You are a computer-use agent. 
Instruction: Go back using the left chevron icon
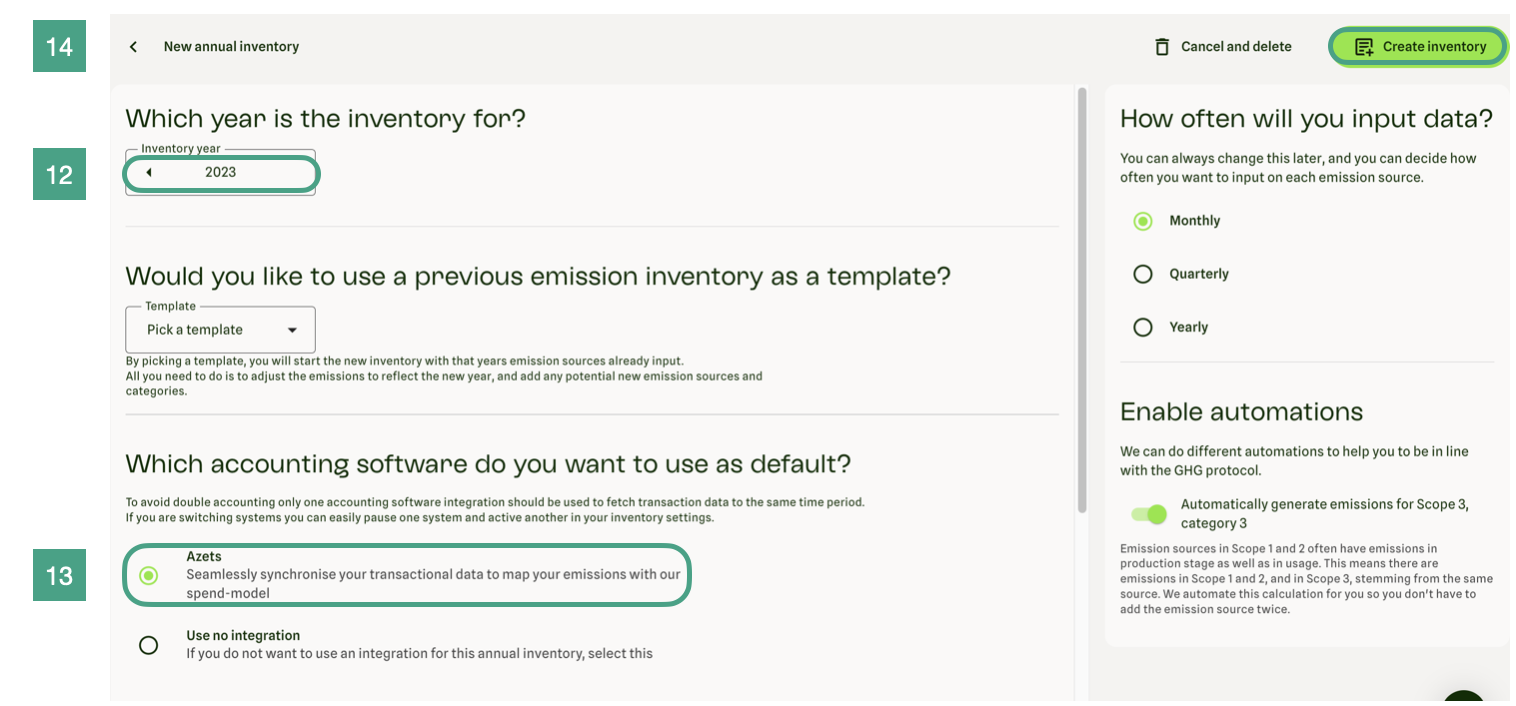click(x=133, y=47)
